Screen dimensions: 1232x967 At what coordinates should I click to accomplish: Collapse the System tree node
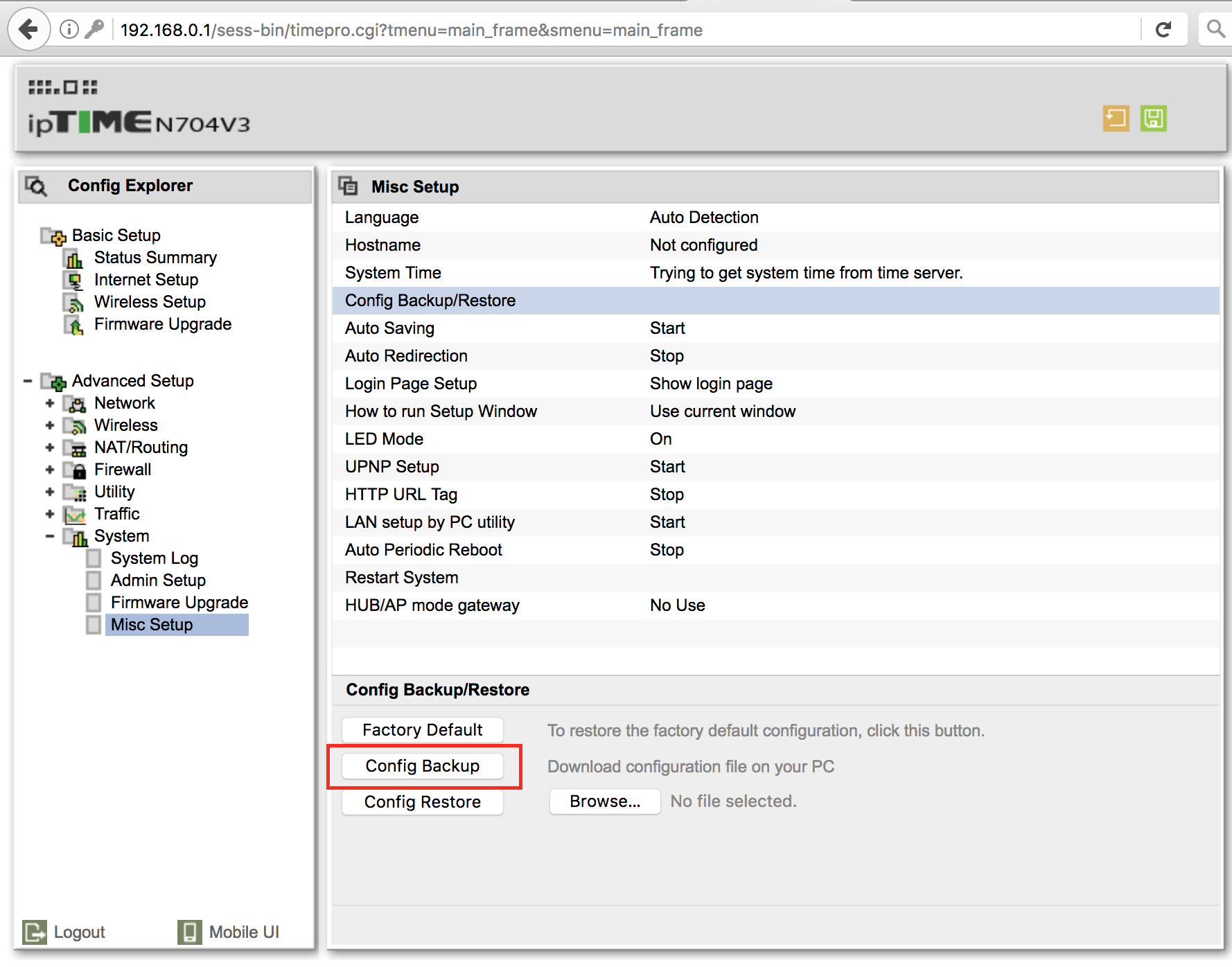click(x=49, y=536)
